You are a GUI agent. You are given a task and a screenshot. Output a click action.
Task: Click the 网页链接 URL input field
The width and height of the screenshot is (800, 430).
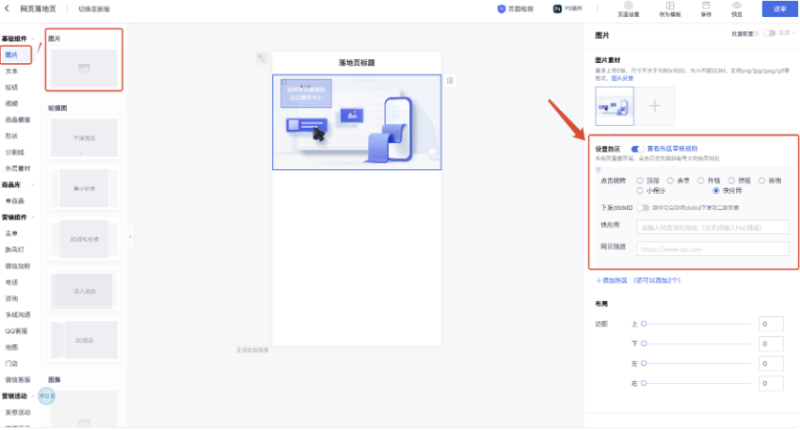711,248
